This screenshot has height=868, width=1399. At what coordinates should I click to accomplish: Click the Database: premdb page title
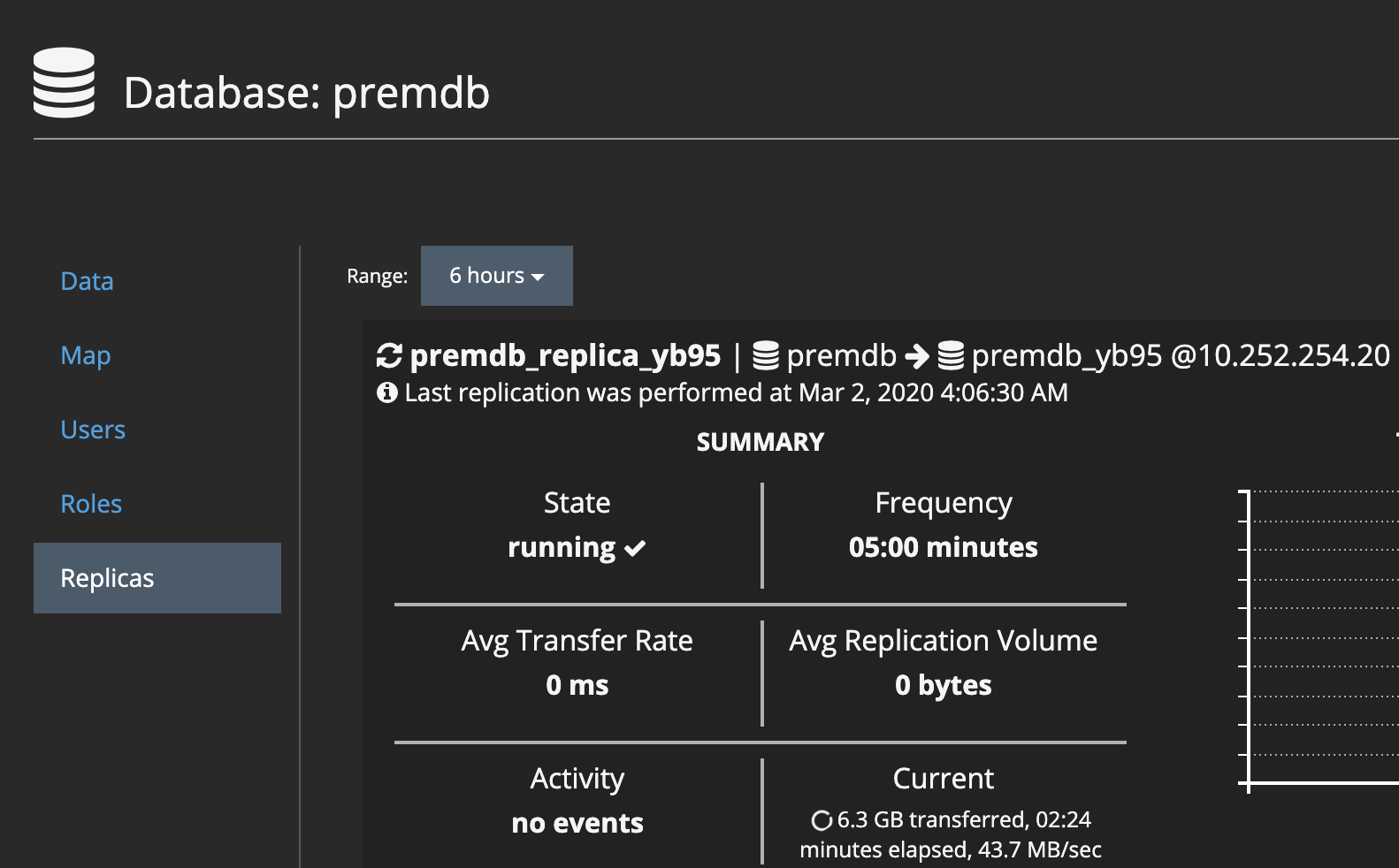tap(306, 93)
